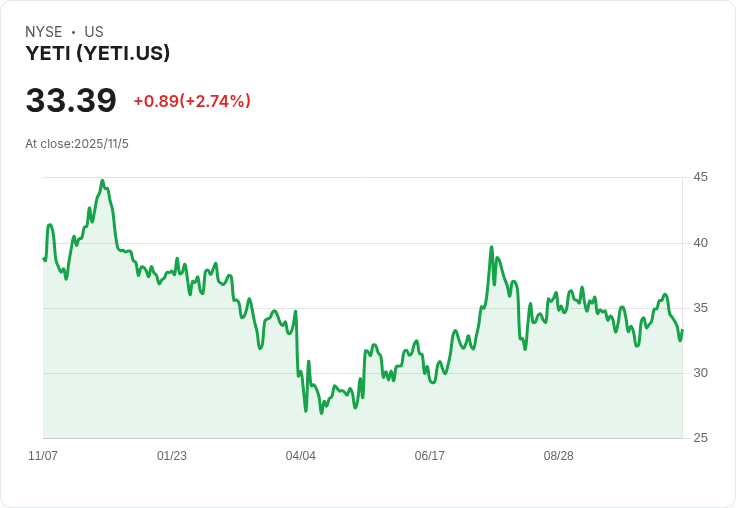The width and height of the screenshot is (736, 508).
Task: Click the YETI (YETI.US) ticker title
Action: click(x=98, y=54)
